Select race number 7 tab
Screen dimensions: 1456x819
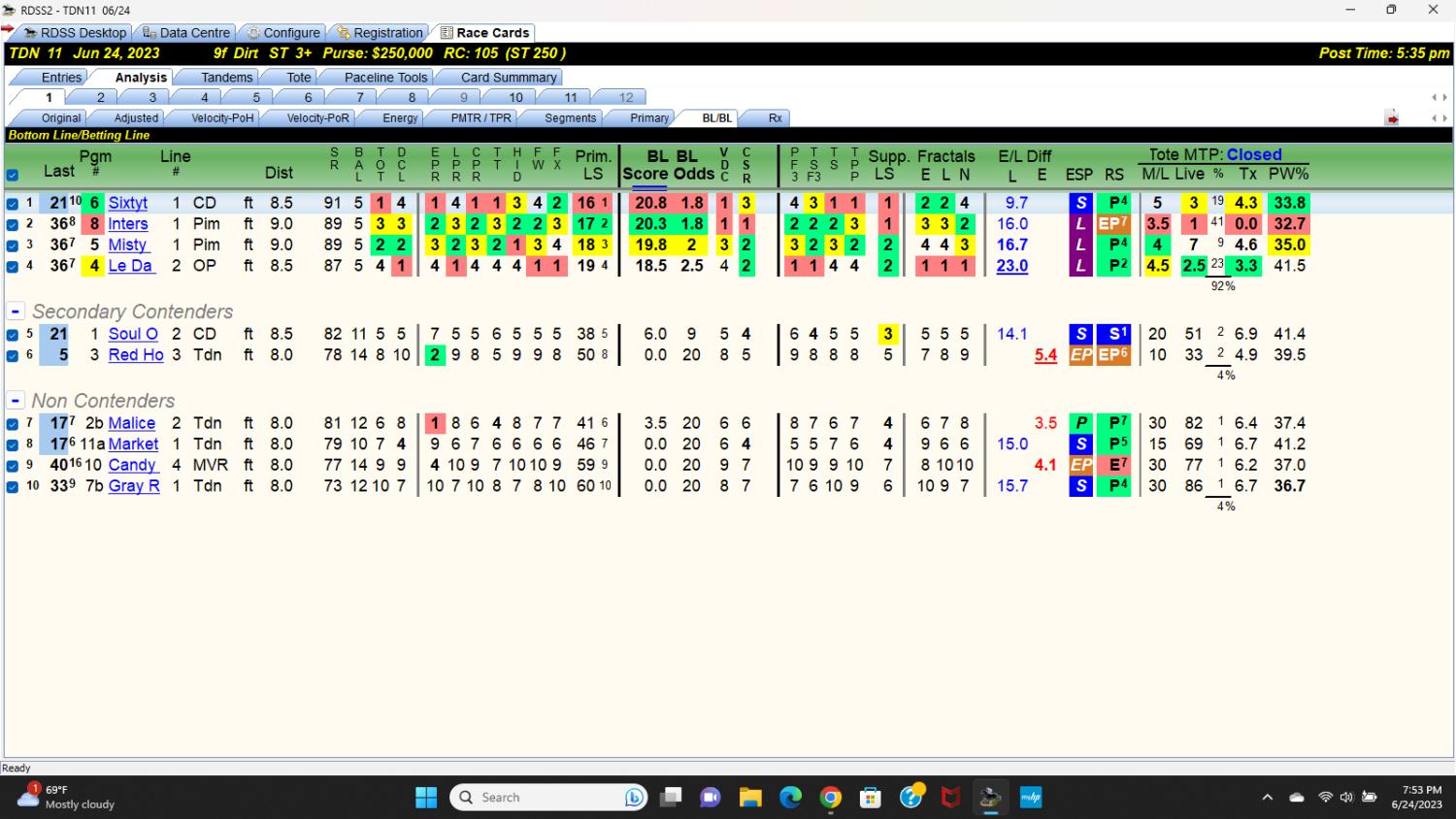(x=359, y=97)
